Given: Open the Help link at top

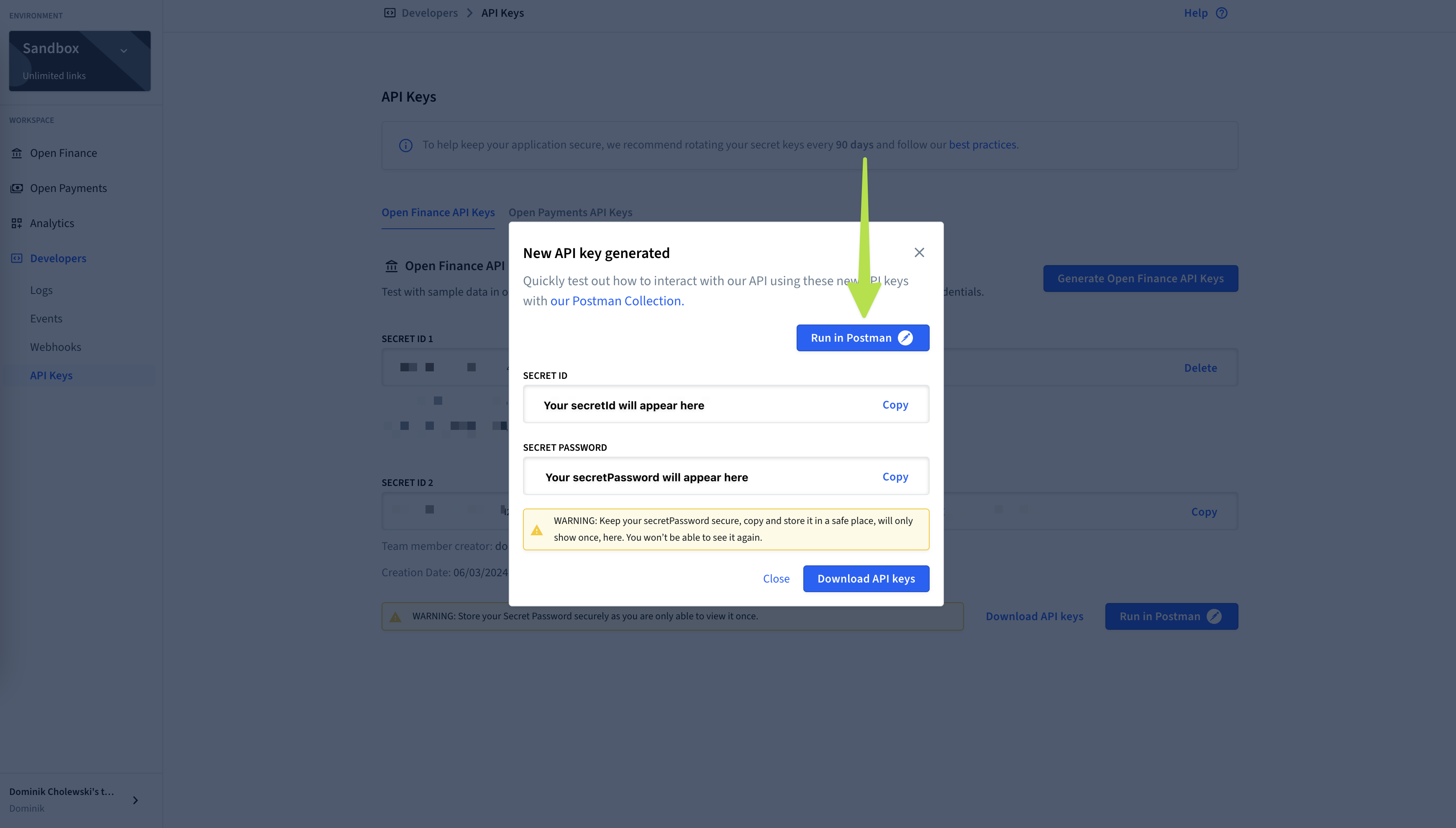Looking at the screenshot, I should tap(1195, 13).
